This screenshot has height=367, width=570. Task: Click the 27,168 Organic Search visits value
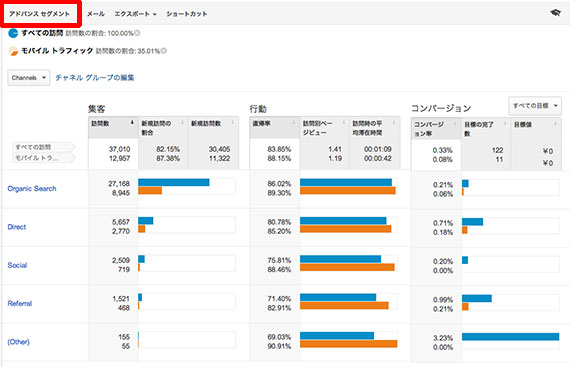[119, 184]
